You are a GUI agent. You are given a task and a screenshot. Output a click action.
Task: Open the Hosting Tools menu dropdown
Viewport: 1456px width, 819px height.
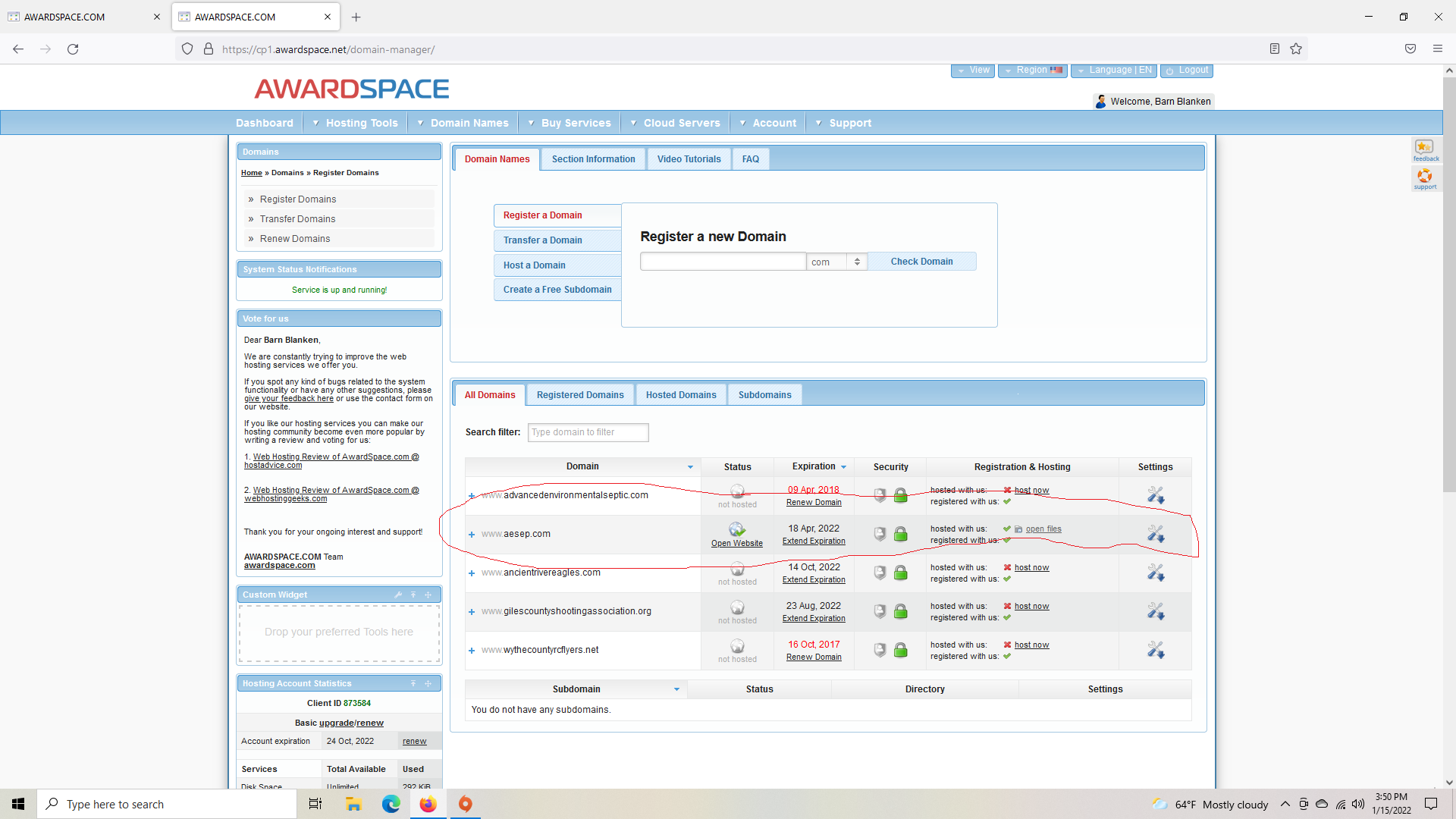tap(356, 123)
